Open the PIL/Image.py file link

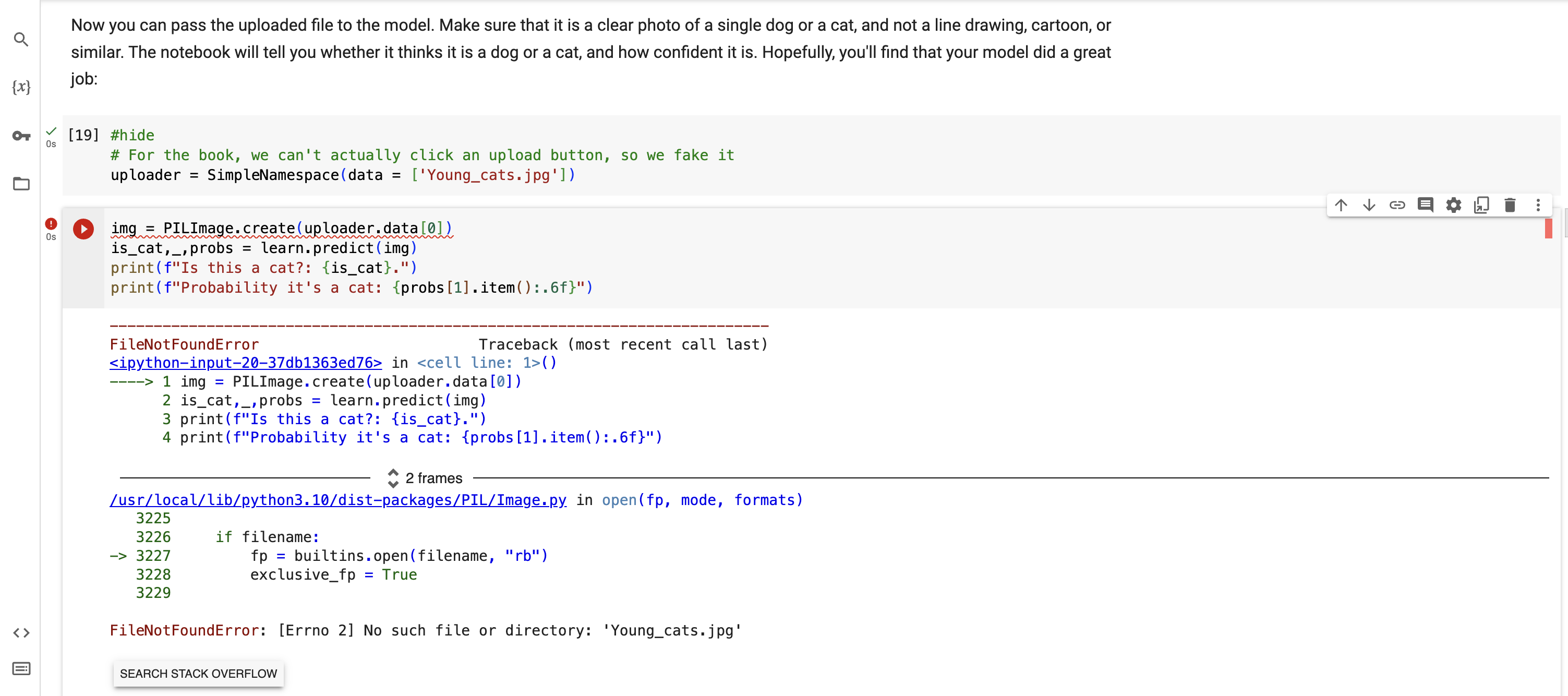(338, 500)
